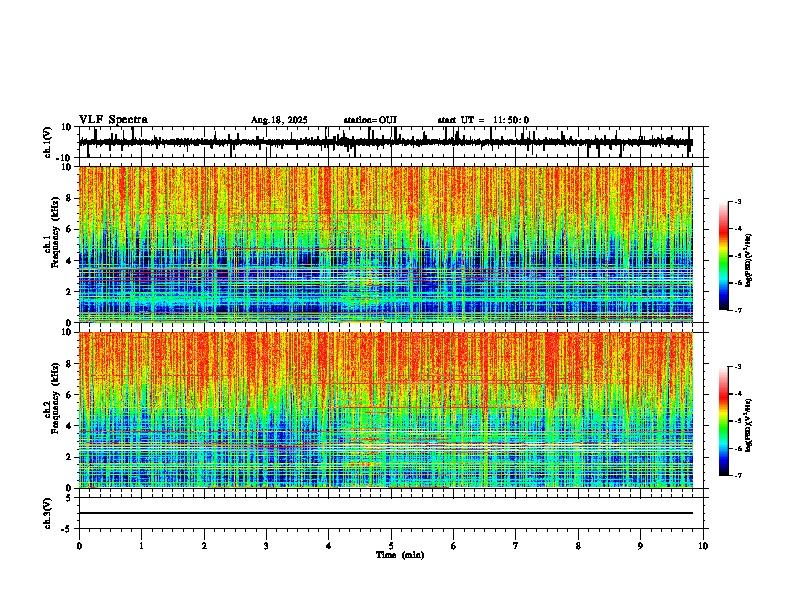Click the "-3" label on ch.1 colorbar
The image size is (792, 612).
coord(737,201)
